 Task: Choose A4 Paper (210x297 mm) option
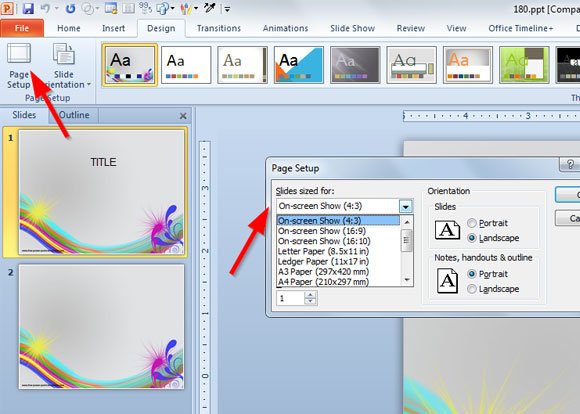click(323, 282)
